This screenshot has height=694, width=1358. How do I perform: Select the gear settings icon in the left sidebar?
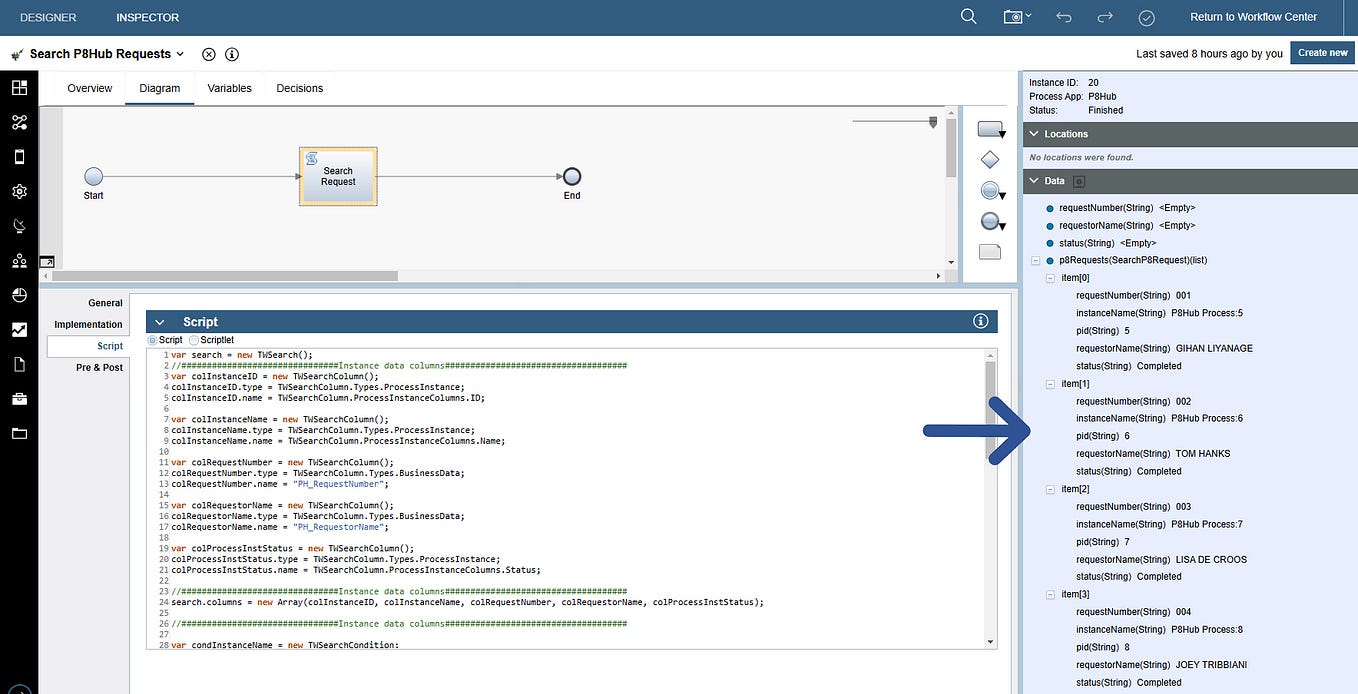(x=19, y=191)
